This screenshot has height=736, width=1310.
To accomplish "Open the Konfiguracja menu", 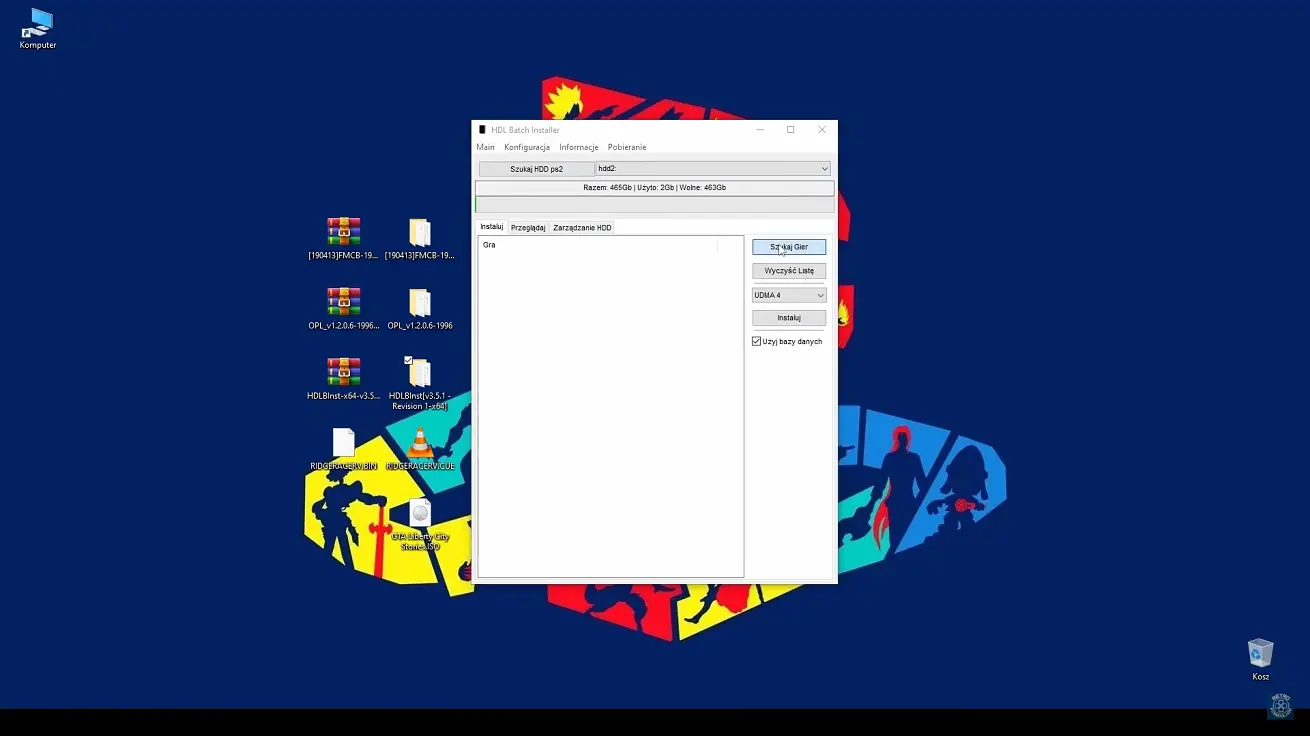I will (x=526, y=147).
